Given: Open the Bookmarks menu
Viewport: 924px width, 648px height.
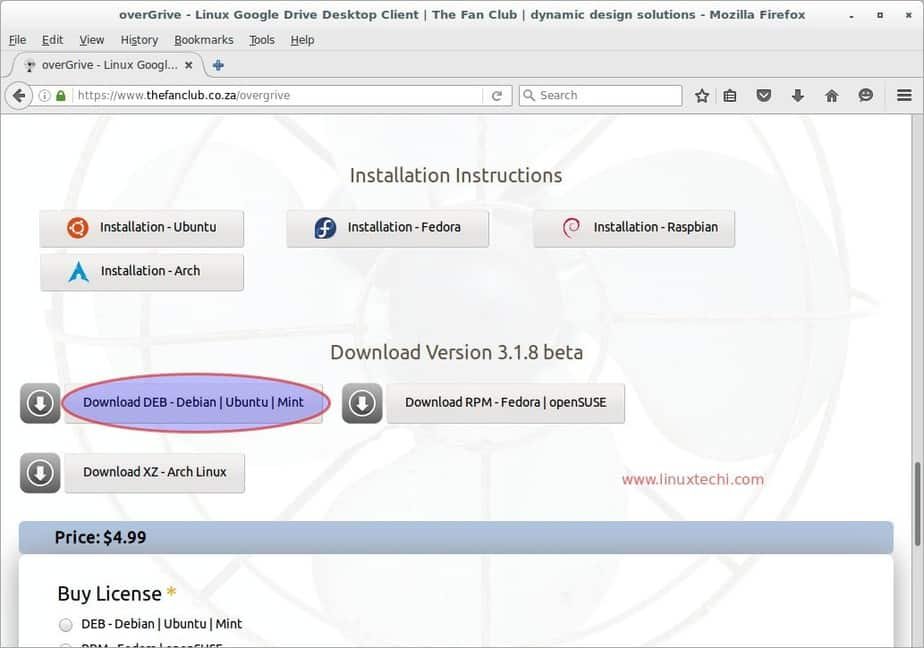Looking at the screenshot, I should tap(203, 39).
